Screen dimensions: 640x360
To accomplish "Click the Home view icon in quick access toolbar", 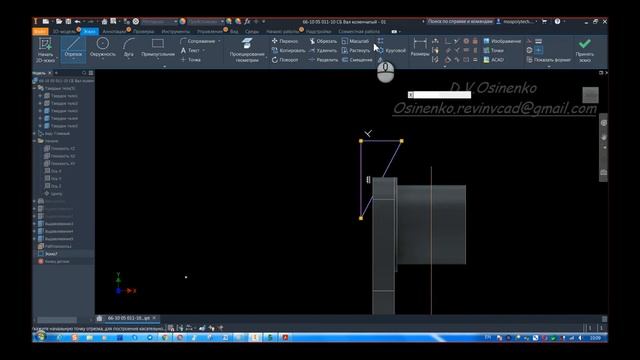I will [104, 21].
